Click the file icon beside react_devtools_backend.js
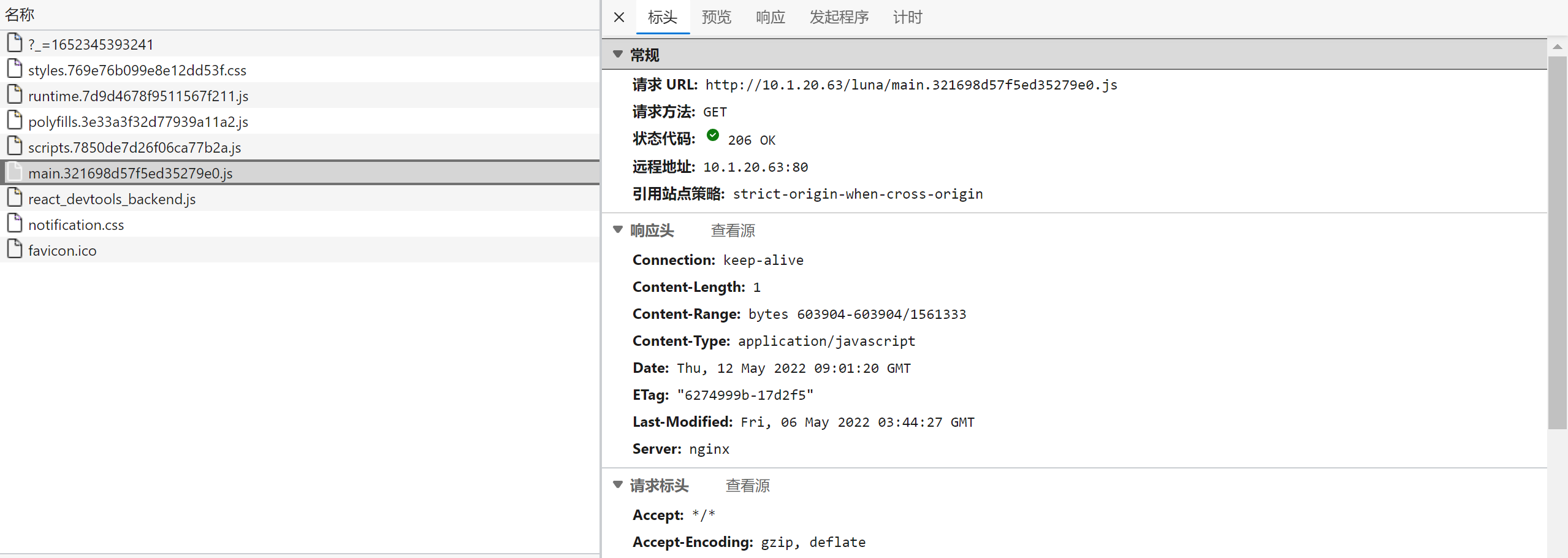Image resolution: width=1568 pixels, height=558 pixels. coord(15,197)
